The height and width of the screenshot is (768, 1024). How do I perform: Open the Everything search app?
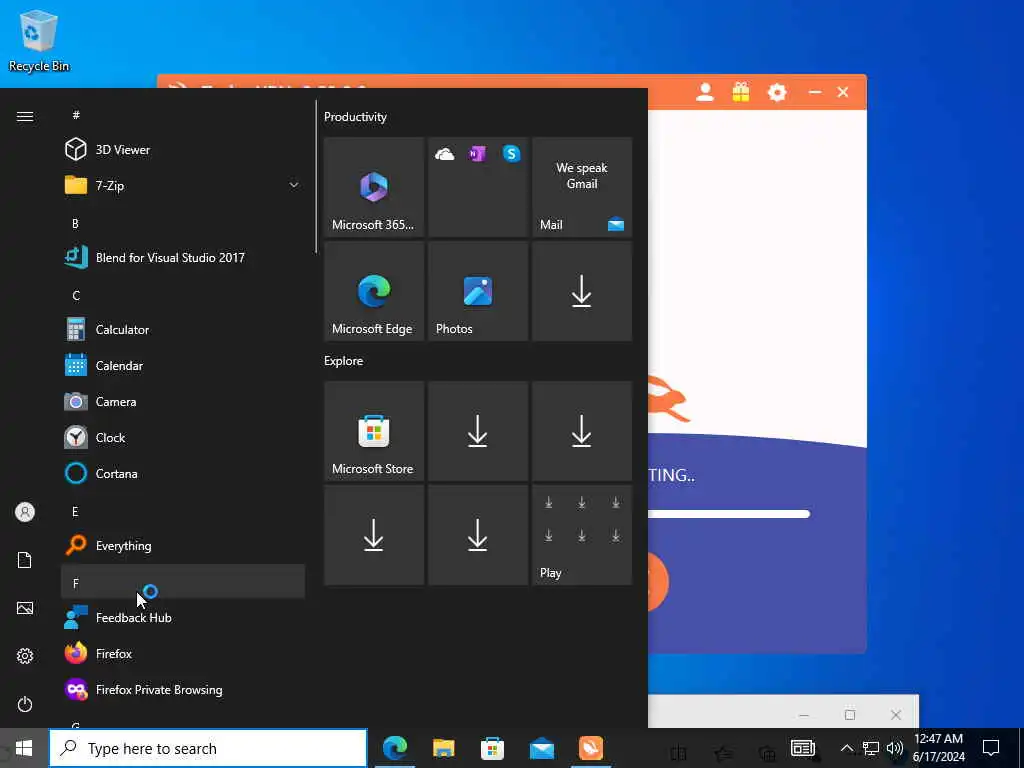(x=183, y=545)
